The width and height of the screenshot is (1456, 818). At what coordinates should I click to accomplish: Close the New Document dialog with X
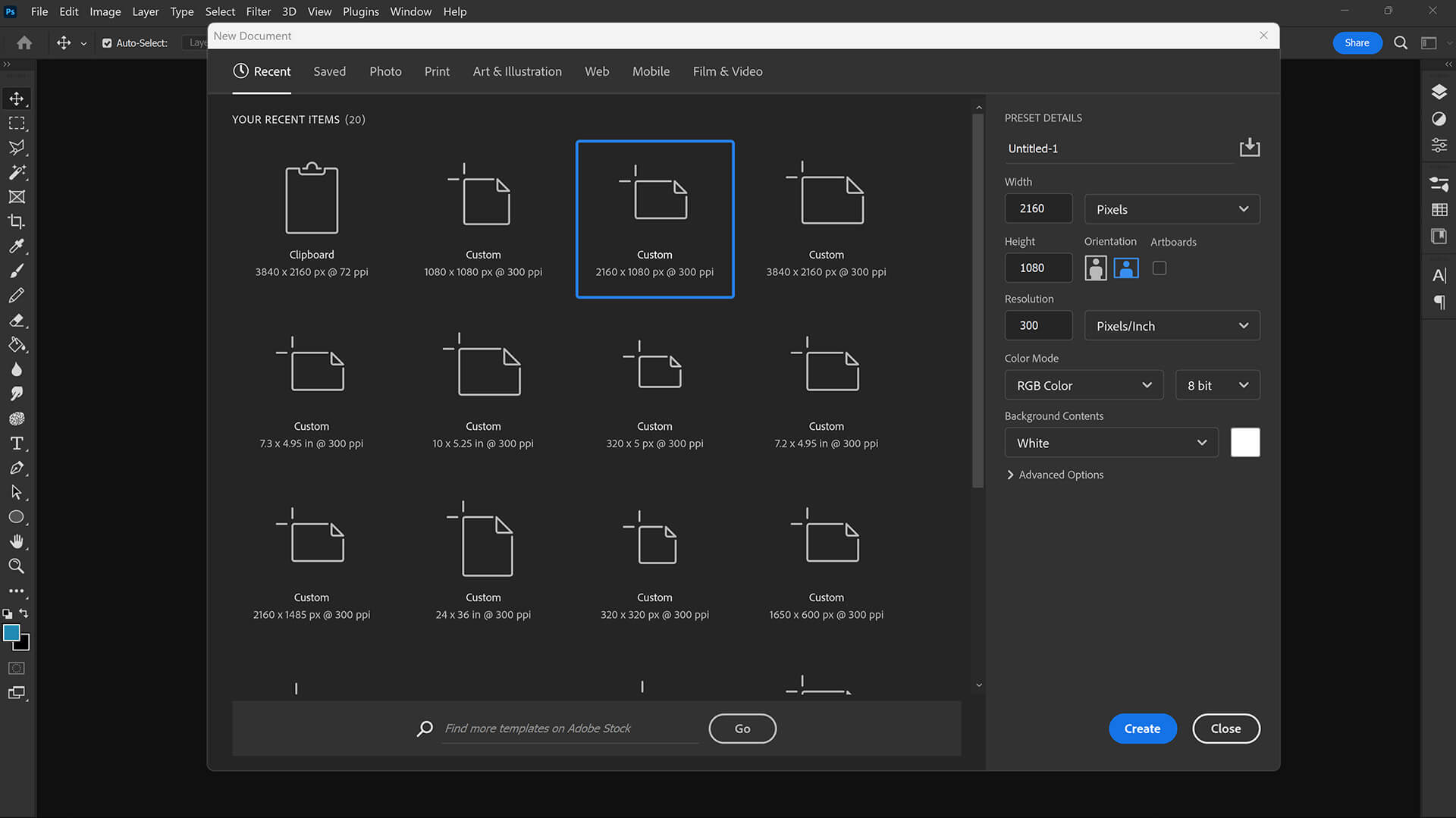(x=1263, y=36)
